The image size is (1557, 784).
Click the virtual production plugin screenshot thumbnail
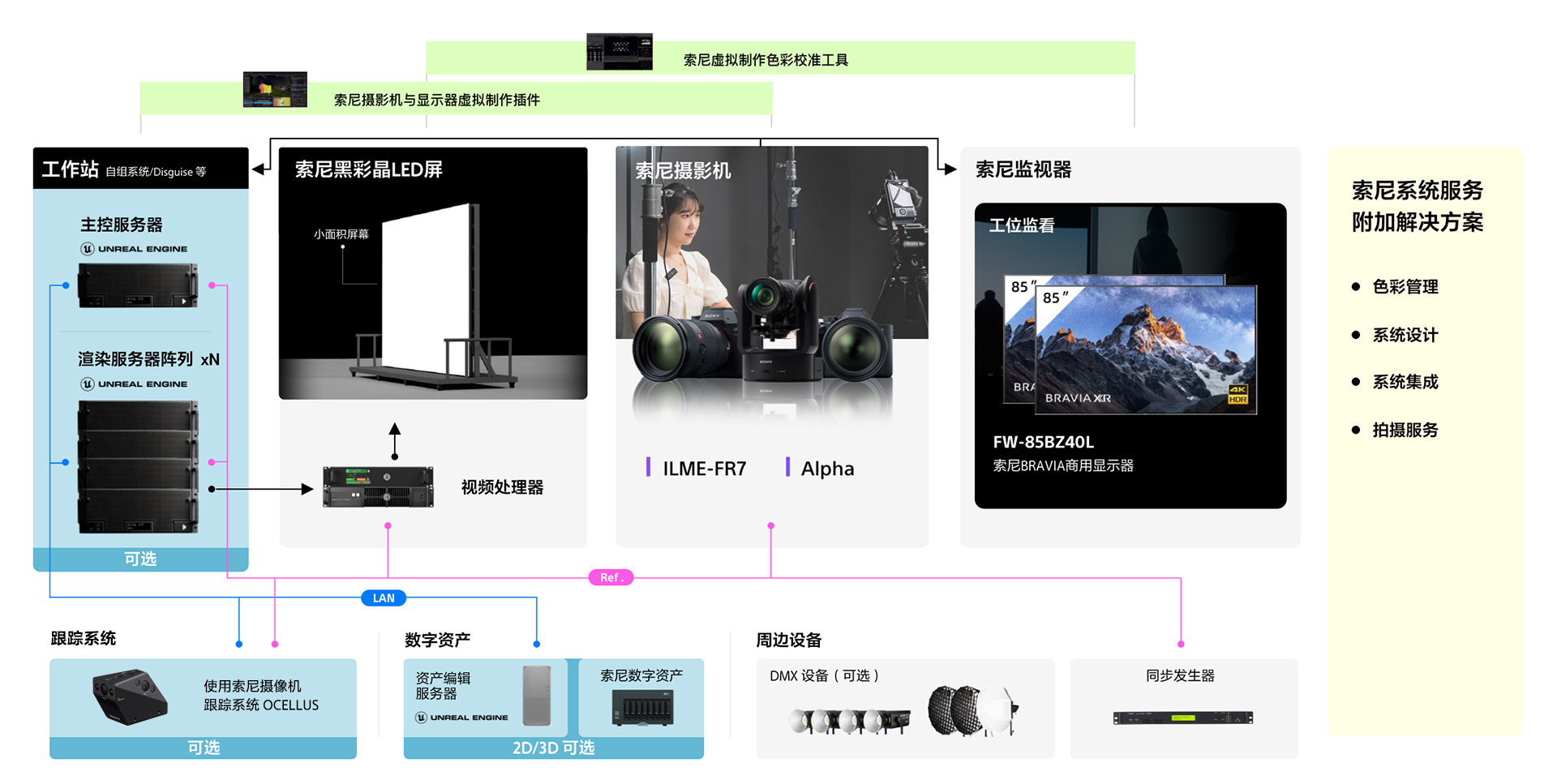275,90
